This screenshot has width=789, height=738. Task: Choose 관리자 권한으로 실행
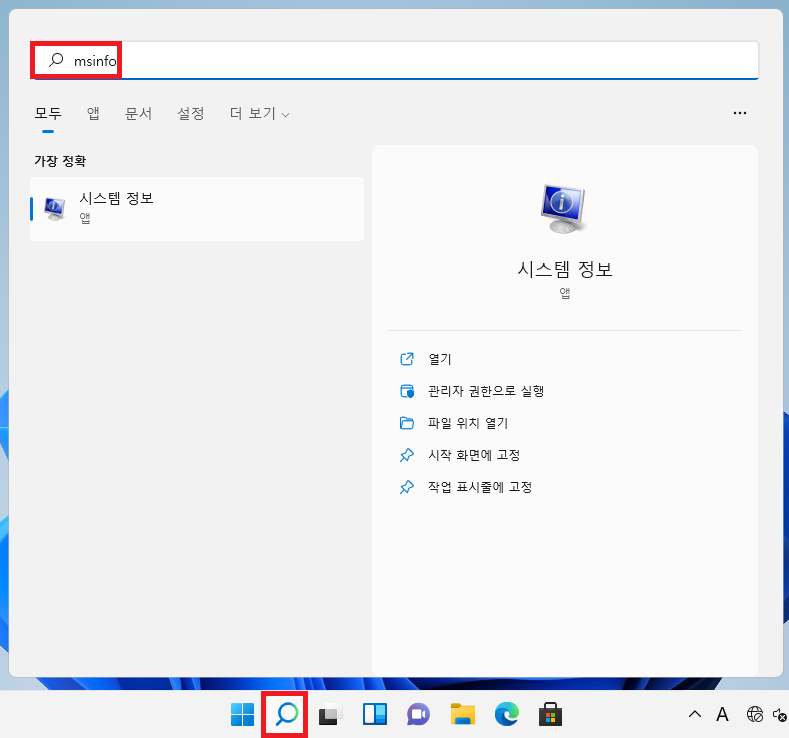(x=486, y=391)
